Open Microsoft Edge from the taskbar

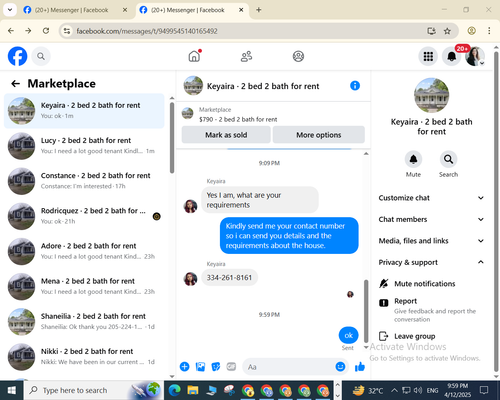174,390
